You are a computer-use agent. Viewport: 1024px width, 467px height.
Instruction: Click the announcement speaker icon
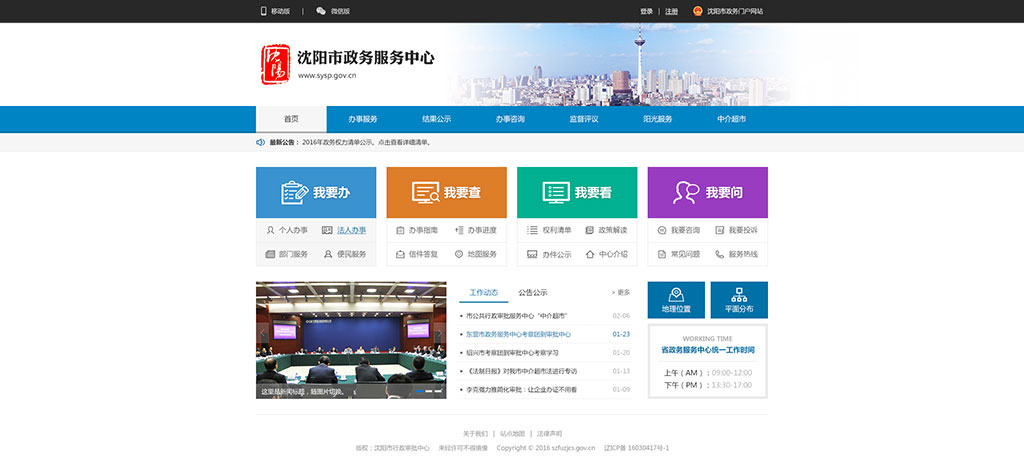point(261,143)
